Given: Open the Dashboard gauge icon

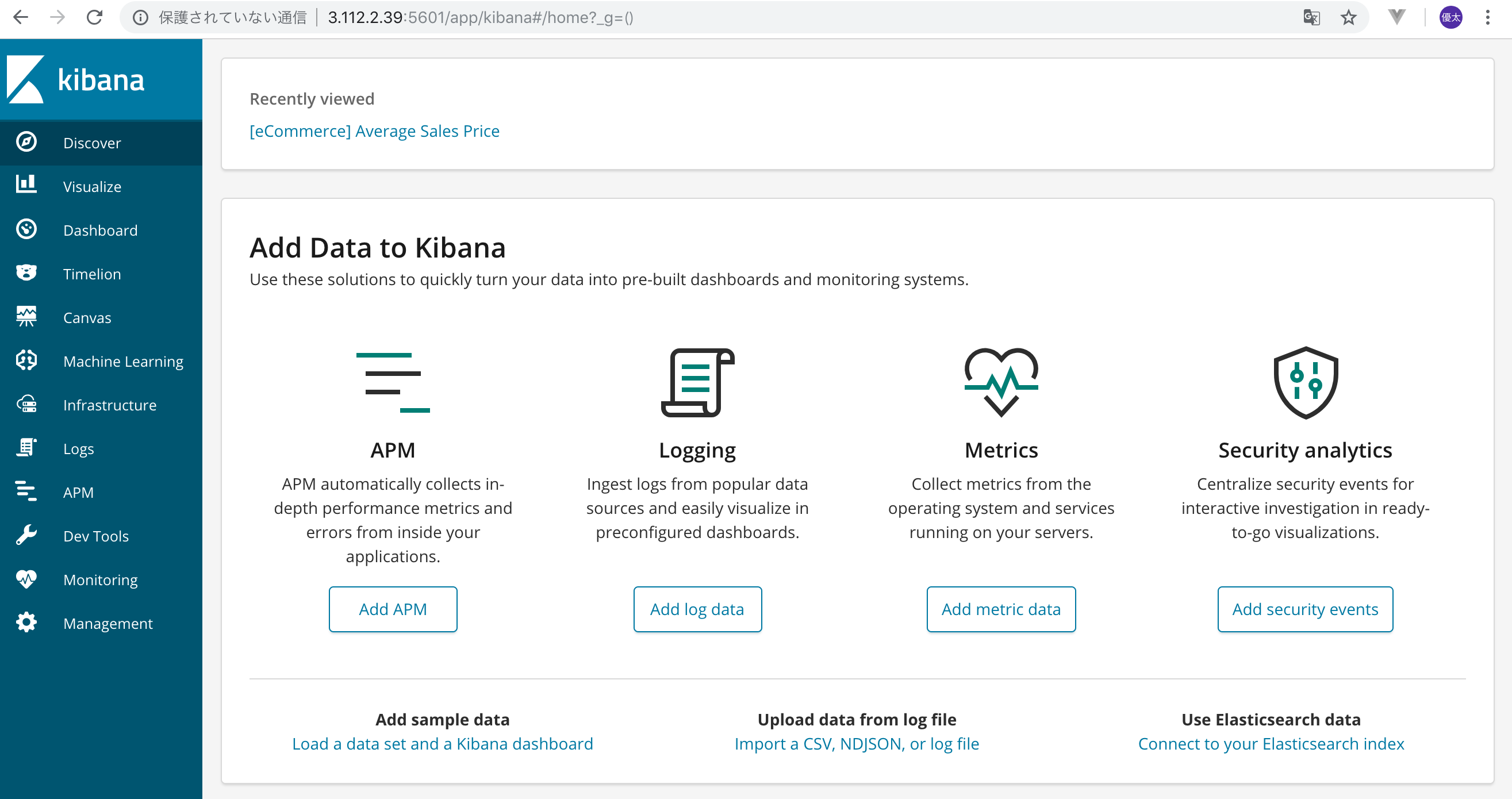Looking at the screenshot, I should point(26,229).
